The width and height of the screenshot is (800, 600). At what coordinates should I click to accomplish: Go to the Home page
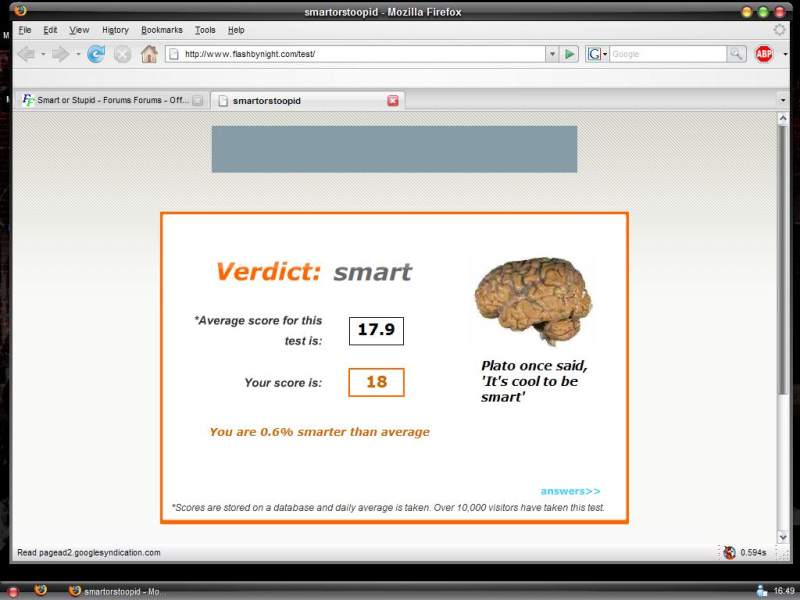[149, 54]
